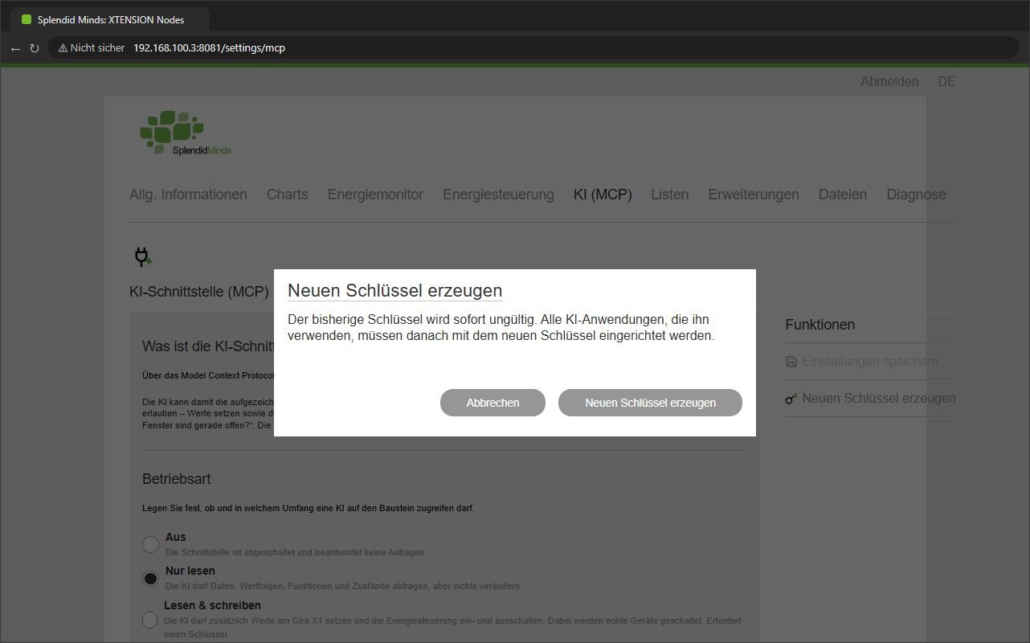The image size is (1030, 643).
Task: Select the 'Lesen & schreiben' radio option
Action: click(150, 620)
